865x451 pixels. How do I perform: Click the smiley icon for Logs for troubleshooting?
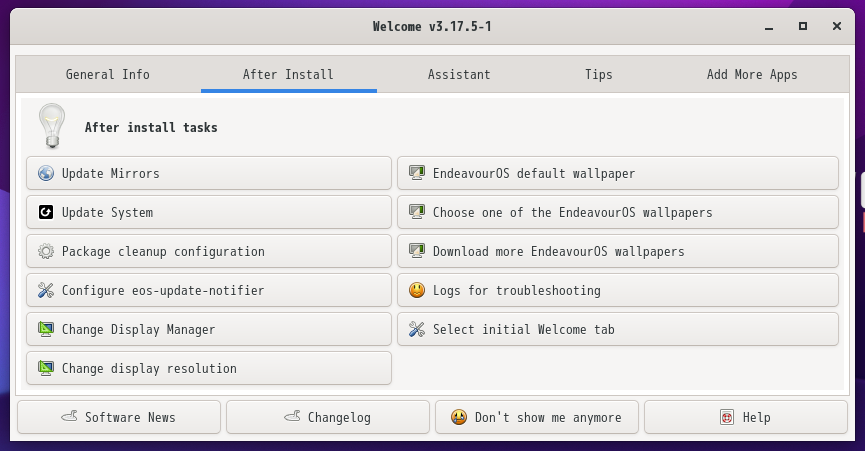click(417, 290)
